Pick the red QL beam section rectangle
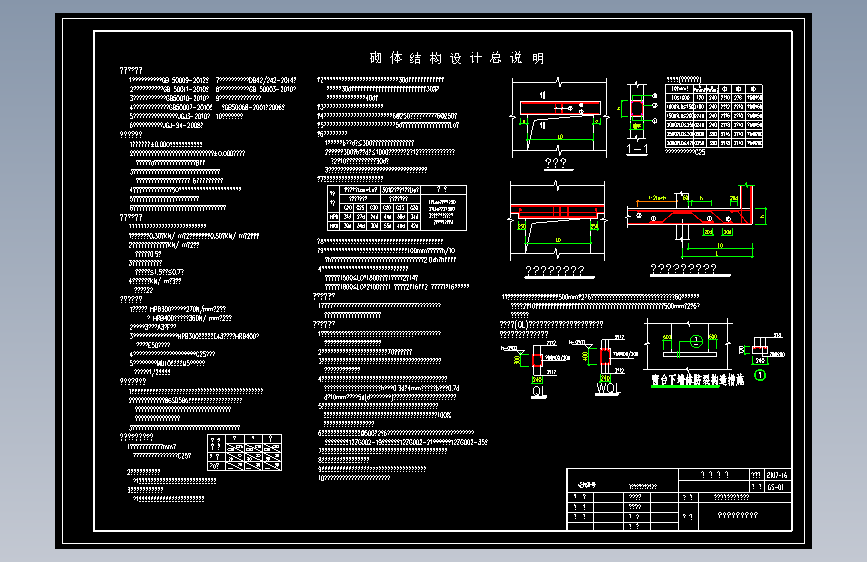Viewport: 867px width, 562px height. (x=537, y=360)
